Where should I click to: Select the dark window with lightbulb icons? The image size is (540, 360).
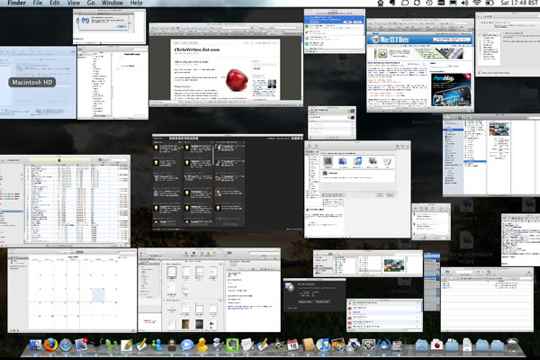[x=228, y=183]
